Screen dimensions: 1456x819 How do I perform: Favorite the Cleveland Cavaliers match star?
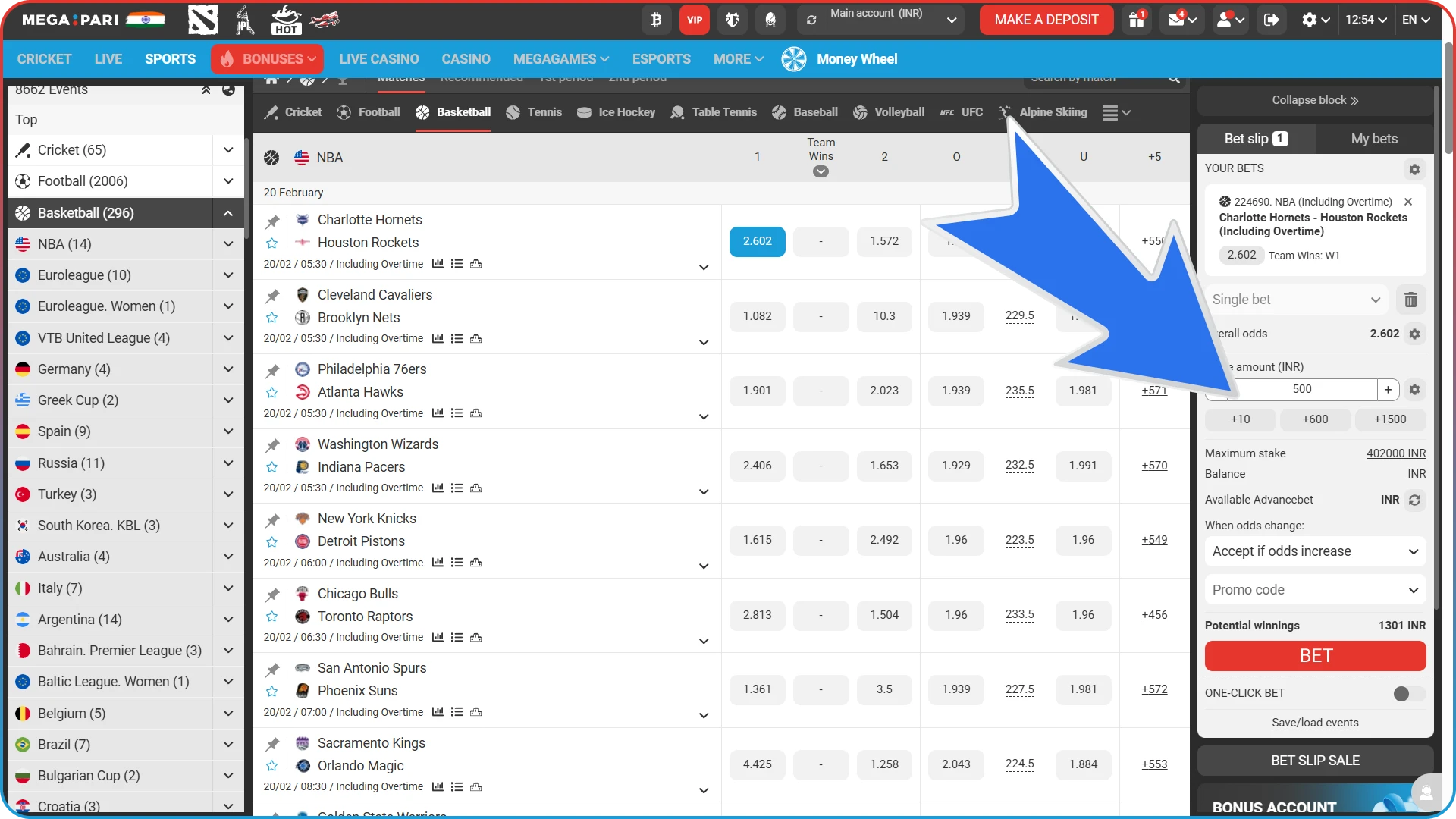(x=271, y=318)
